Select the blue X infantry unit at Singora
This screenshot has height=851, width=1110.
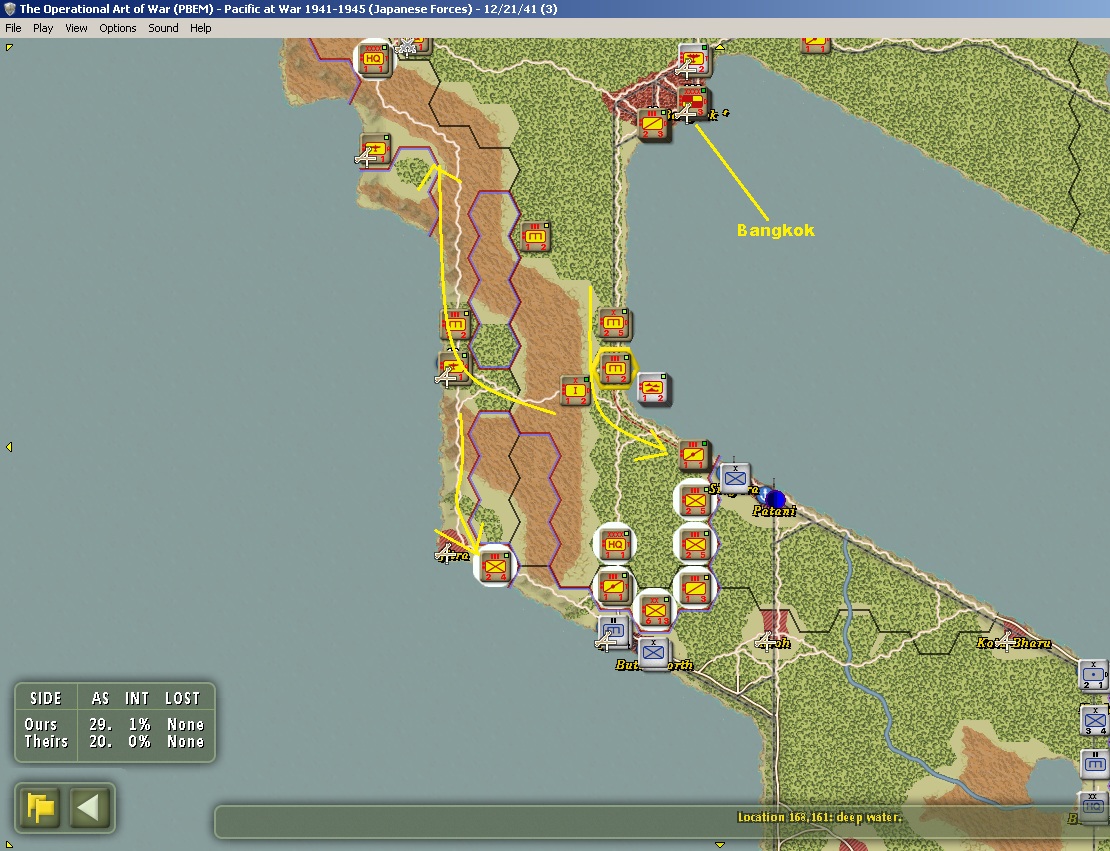click(734, 478)
